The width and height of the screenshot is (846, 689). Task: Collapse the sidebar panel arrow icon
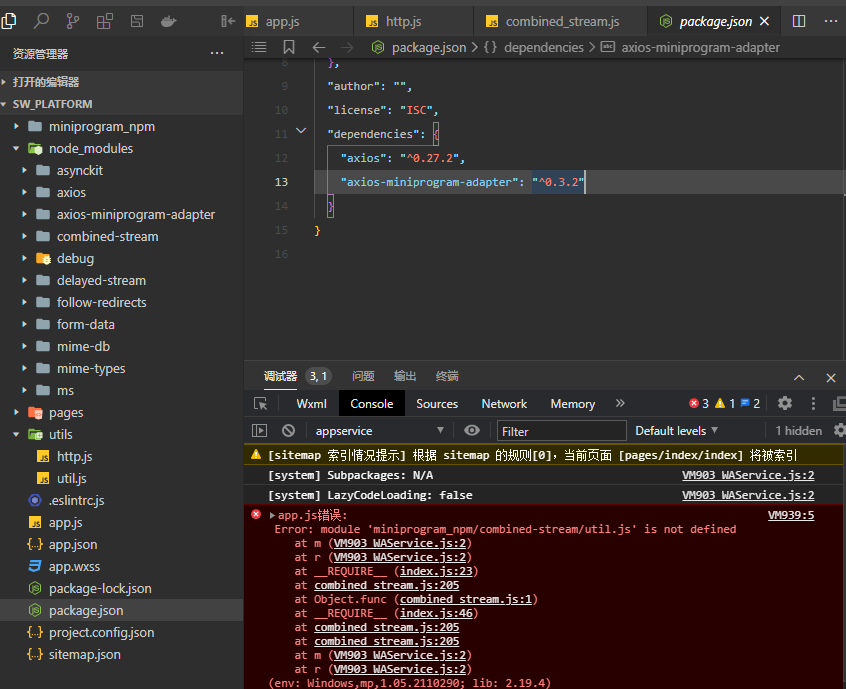click(x=228, y=21)
